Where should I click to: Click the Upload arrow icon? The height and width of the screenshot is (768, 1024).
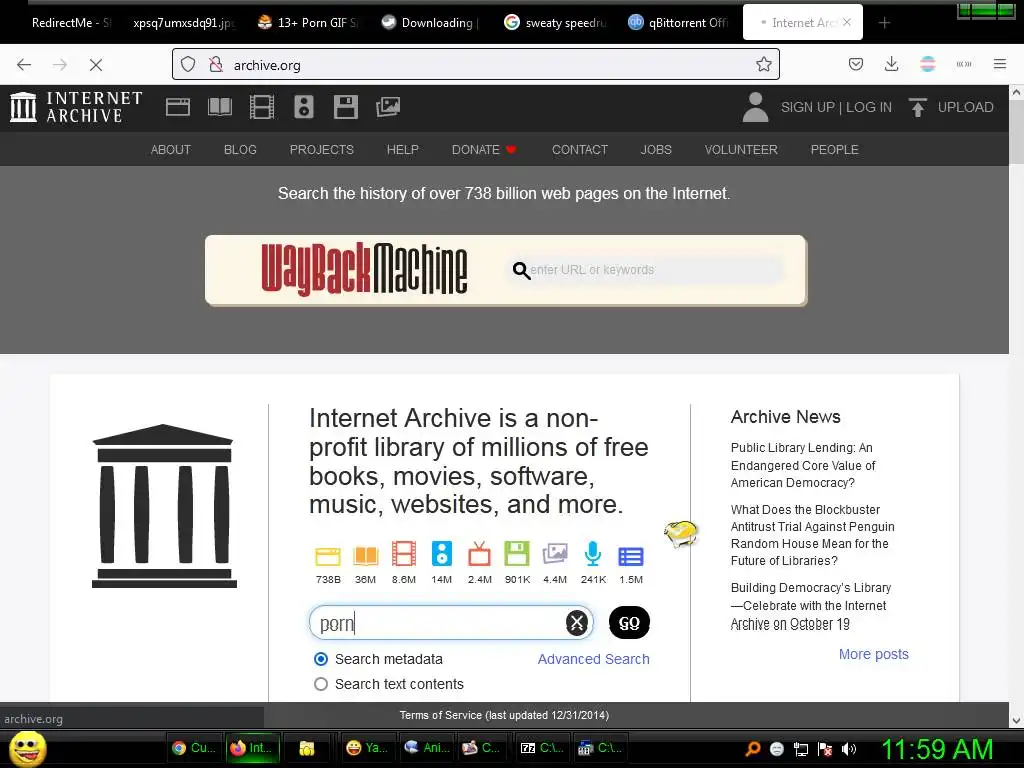click(x=918, y=107)
